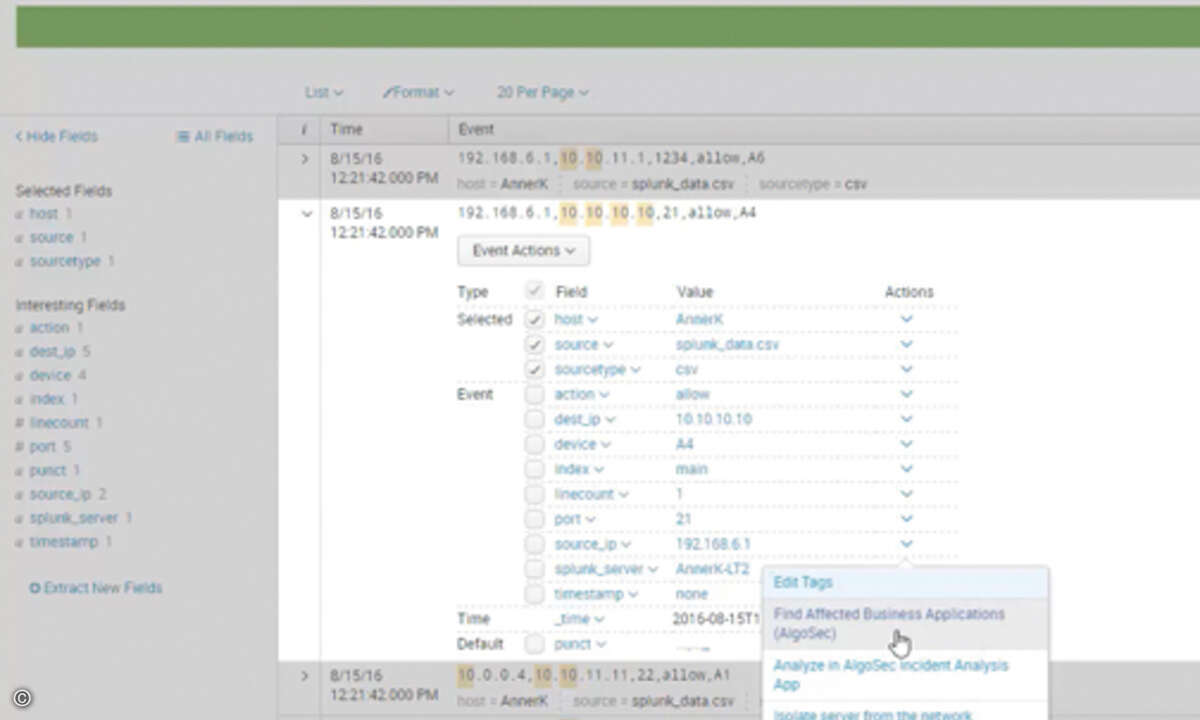The height and width of the screenshot is (720, 1200).
Task: Click the green timeline bar
Action: [x=608, y=26]
